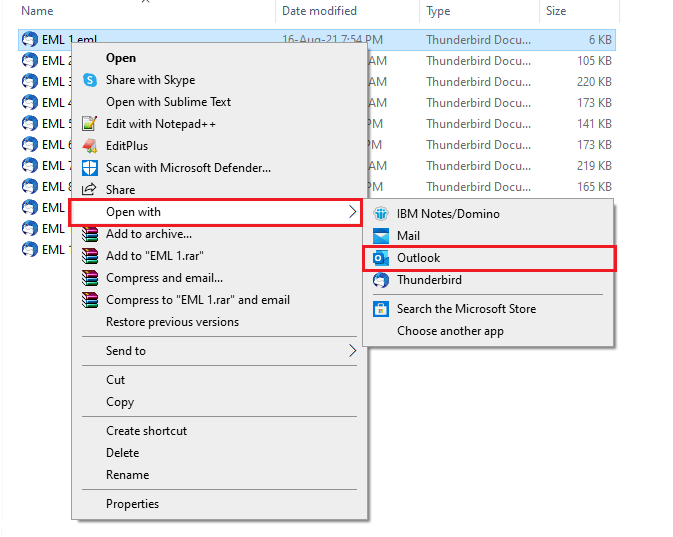The height and width of the screenshot is (537, 673).
Task: Sort by the Date modified column header
Action: coord(319,11)
